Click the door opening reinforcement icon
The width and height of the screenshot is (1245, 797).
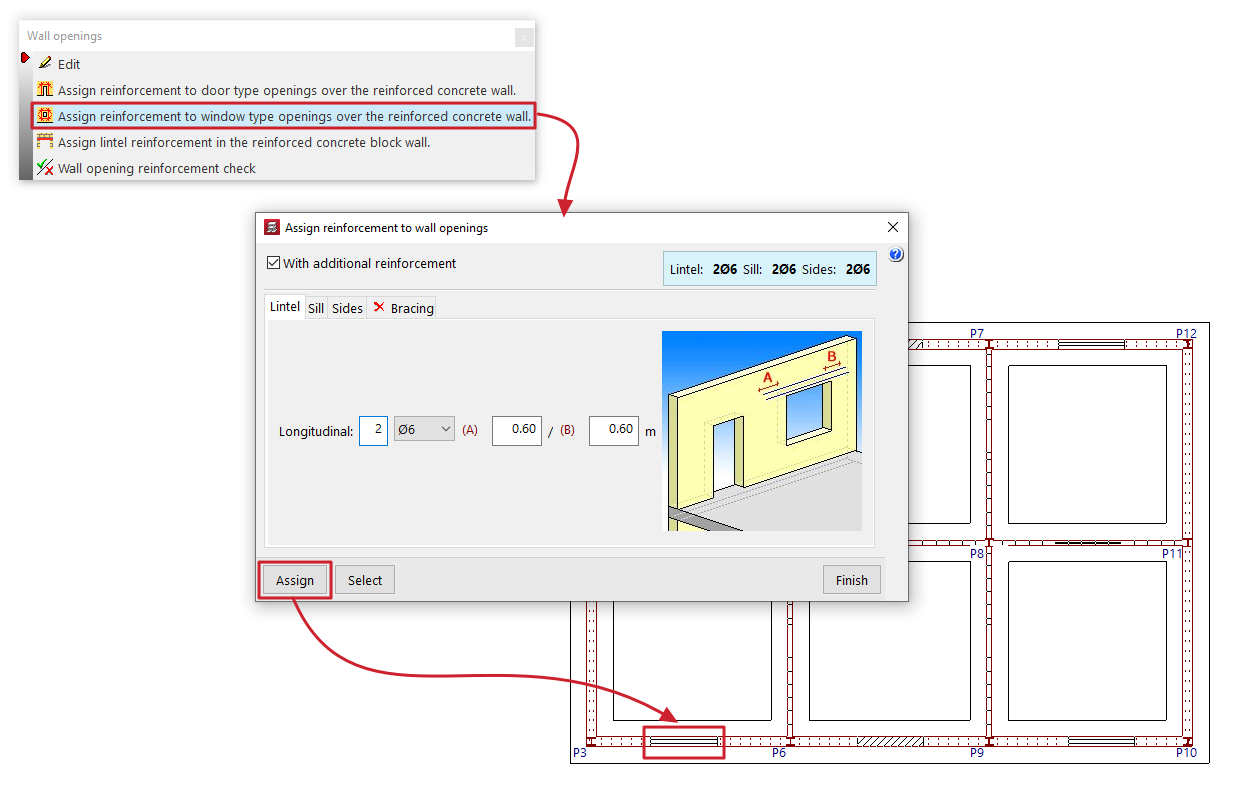point(44,89)
